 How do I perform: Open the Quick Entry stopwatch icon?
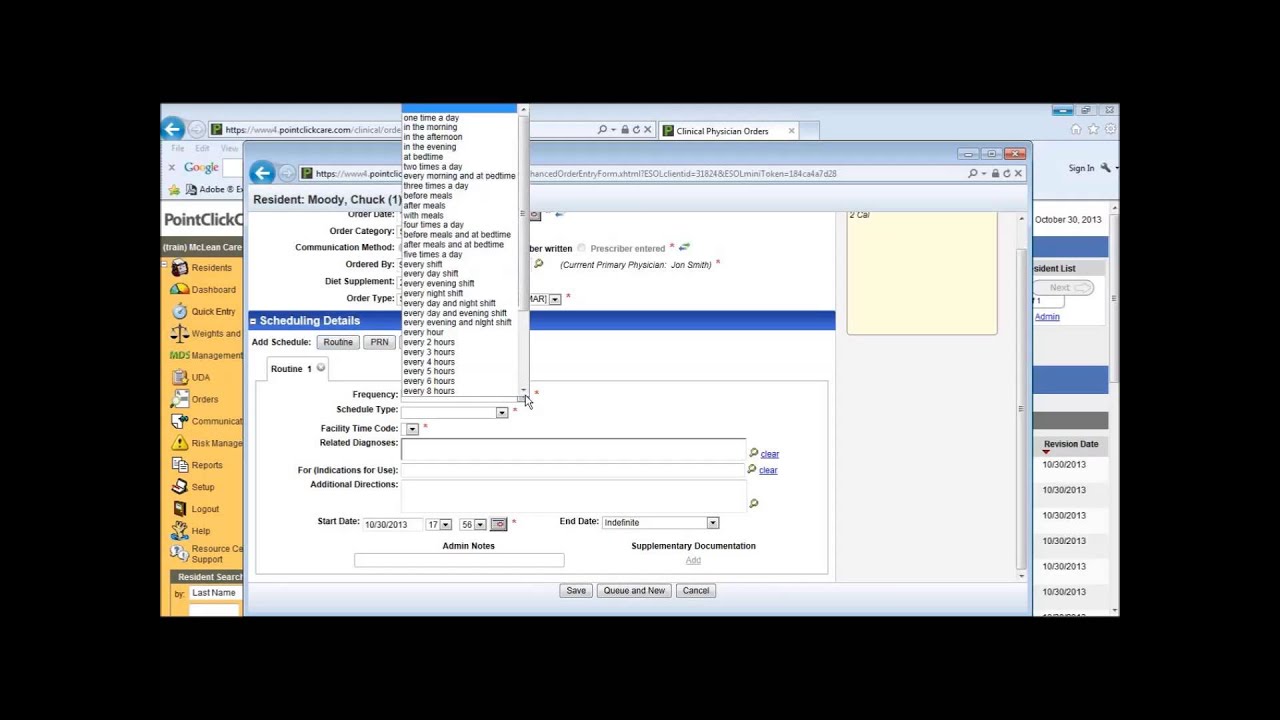coord(179,312)
